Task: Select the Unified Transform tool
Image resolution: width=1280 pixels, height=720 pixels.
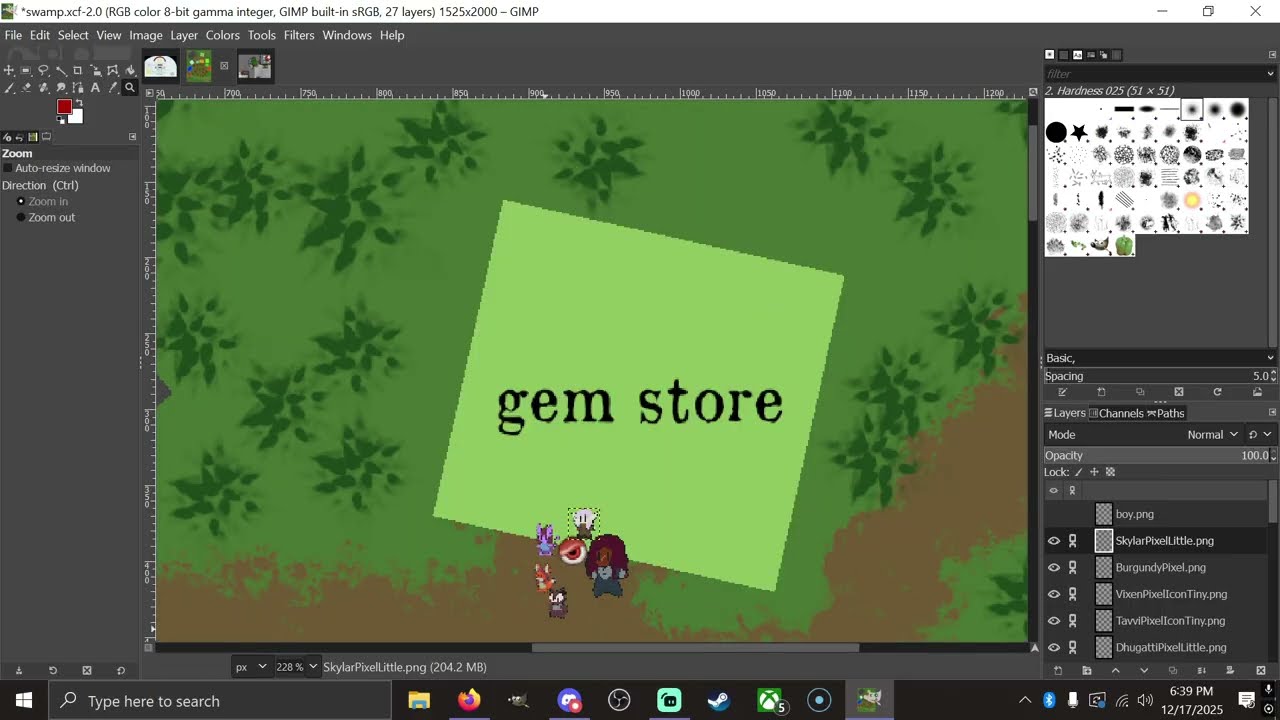Action: [x=96, y=70]
